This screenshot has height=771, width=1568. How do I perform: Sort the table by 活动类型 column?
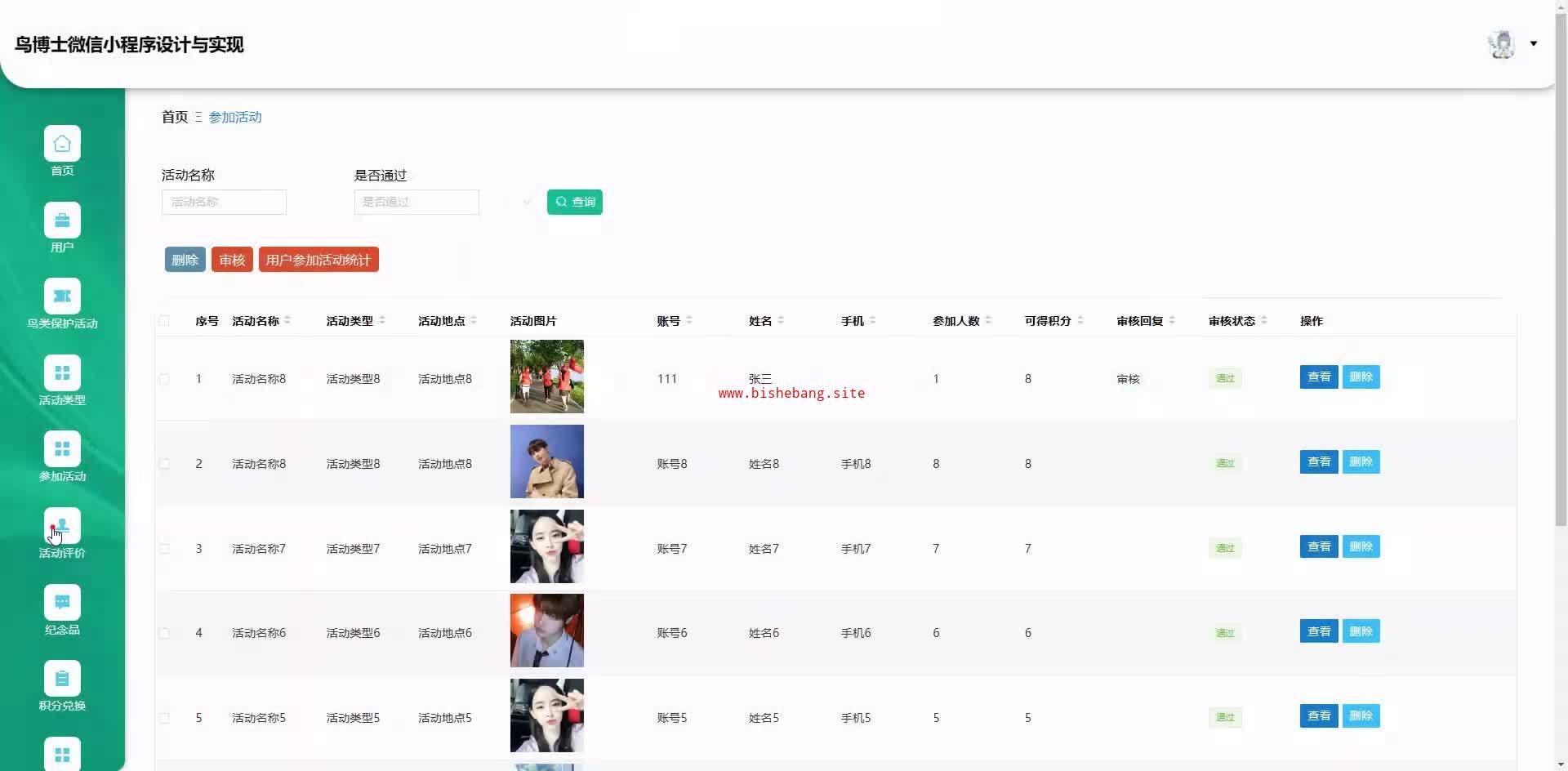pos(382,320)
